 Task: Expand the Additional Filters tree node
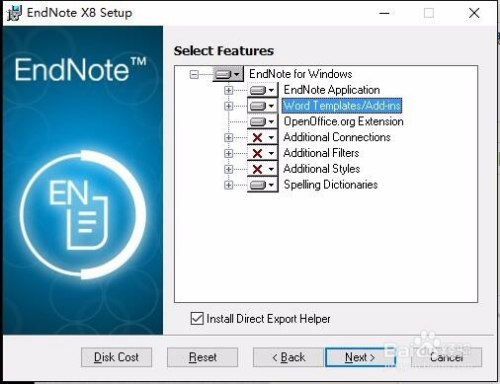228,153
